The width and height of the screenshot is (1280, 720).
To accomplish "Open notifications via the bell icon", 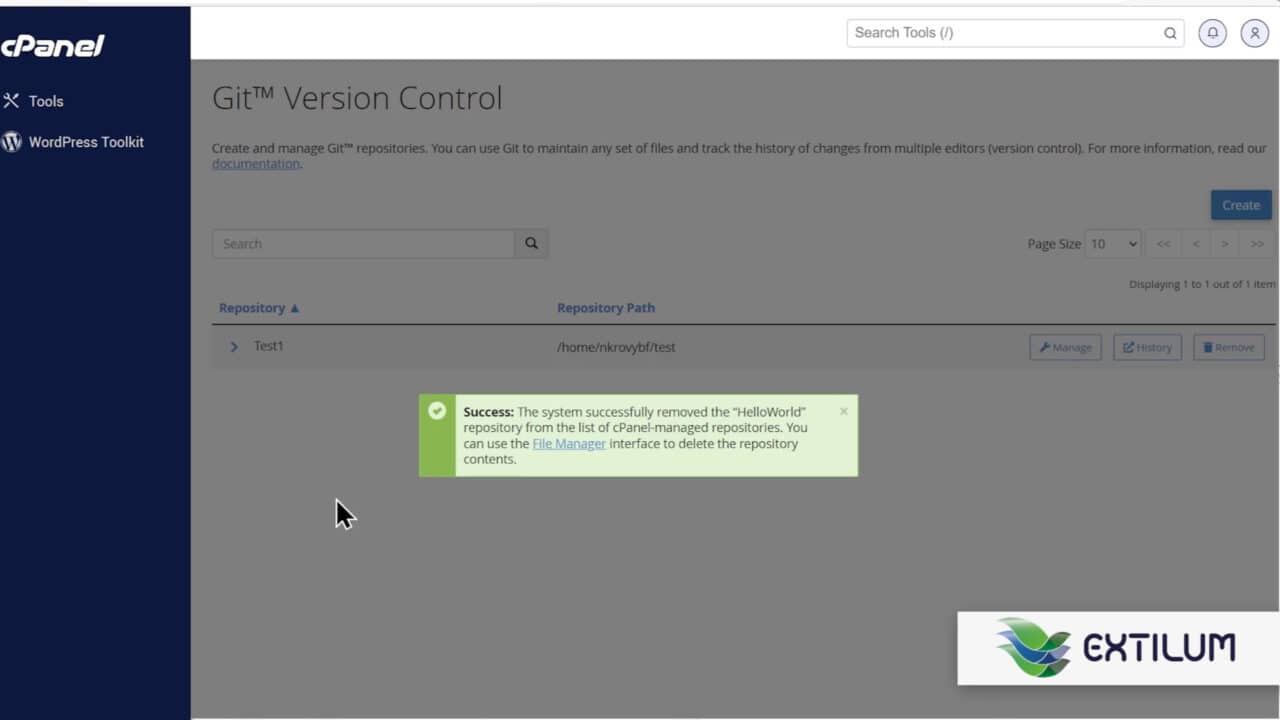I will point(1212,33).
